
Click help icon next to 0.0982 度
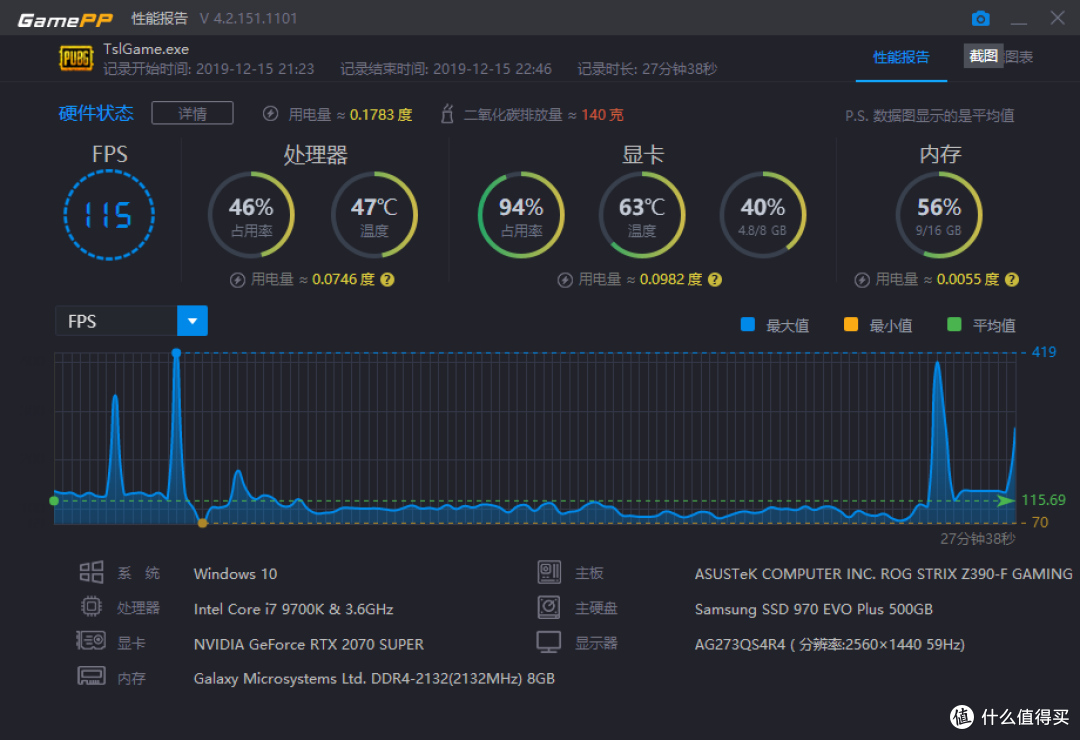[715, 279]
